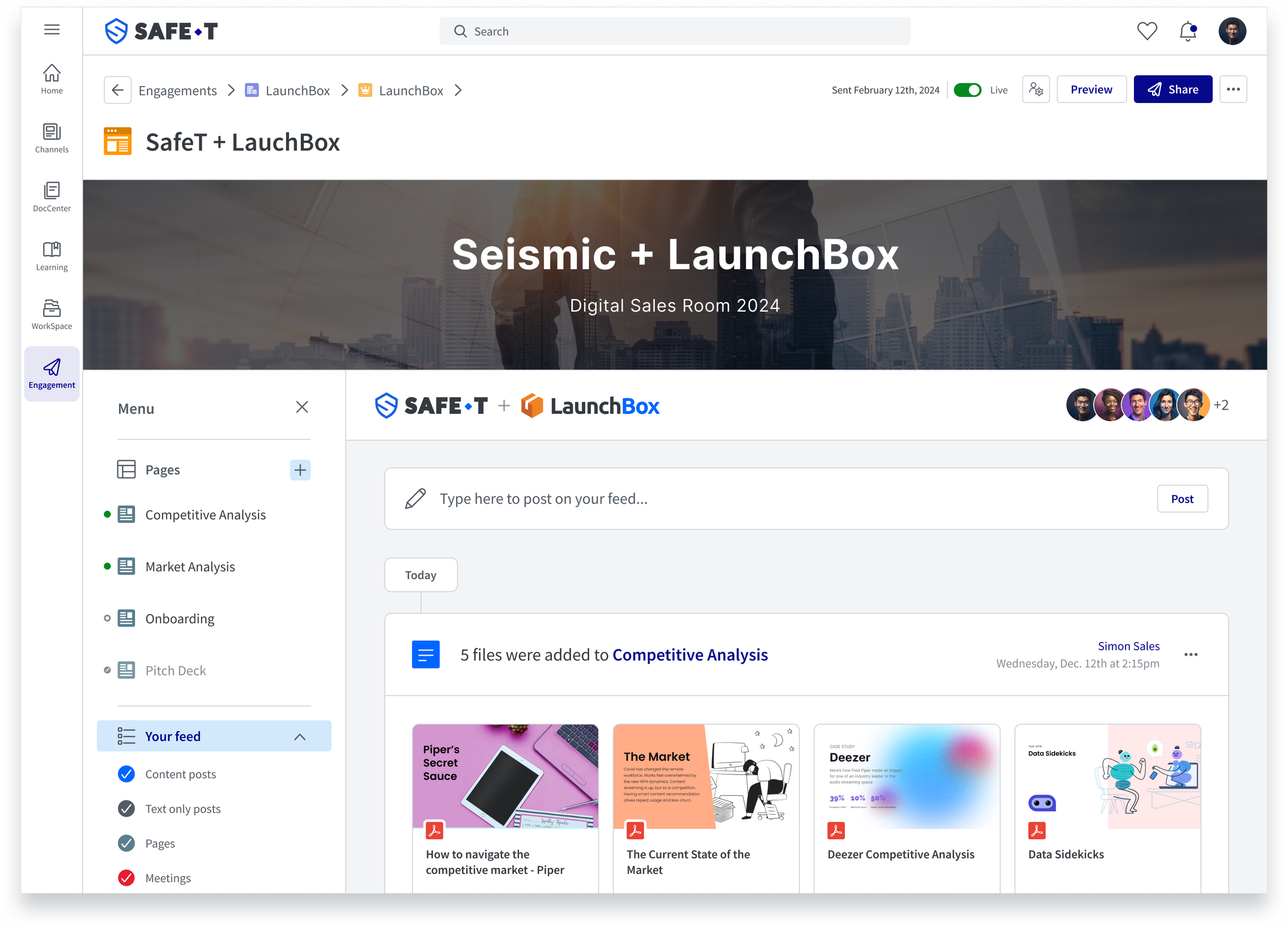
Task: Click the Share button
Action: coord(1172,90)
